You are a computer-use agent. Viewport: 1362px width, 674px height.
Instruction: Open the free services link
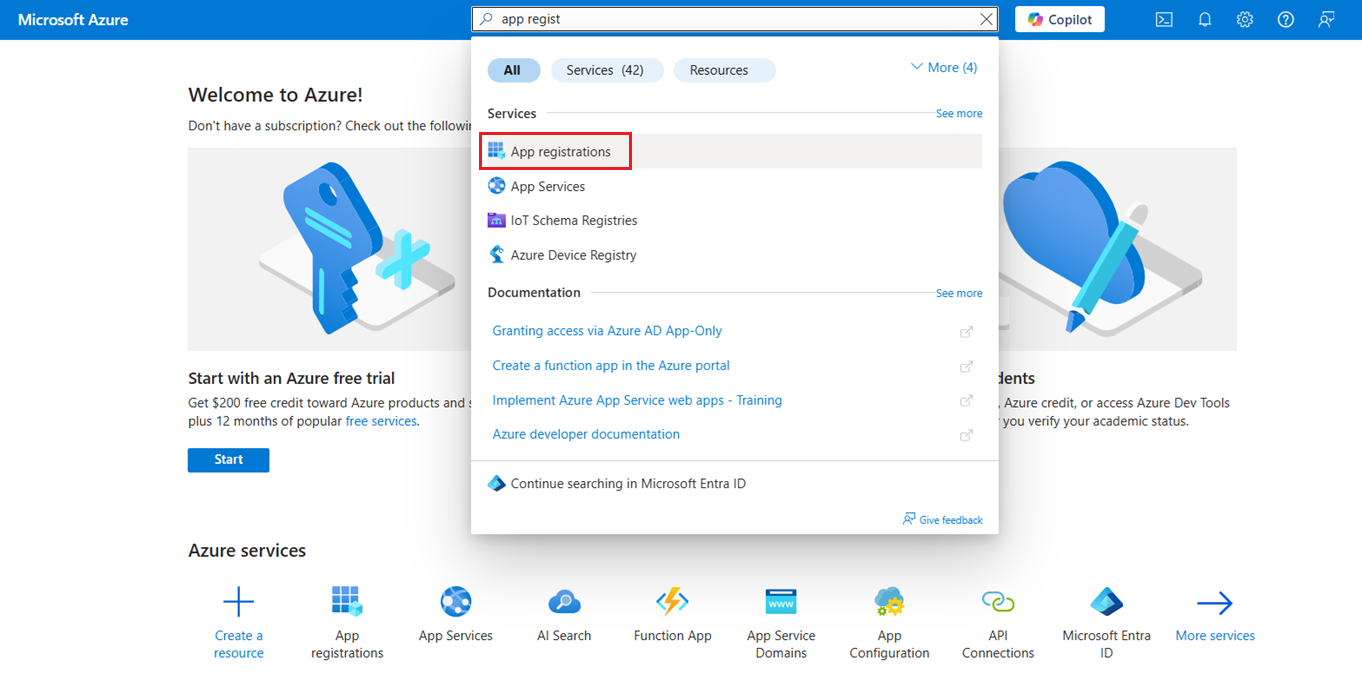381,422
